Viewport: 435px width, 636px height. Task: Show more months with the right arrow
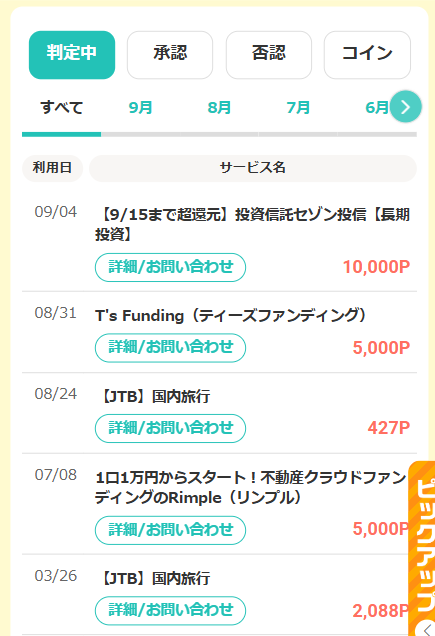tap(405, 107)
